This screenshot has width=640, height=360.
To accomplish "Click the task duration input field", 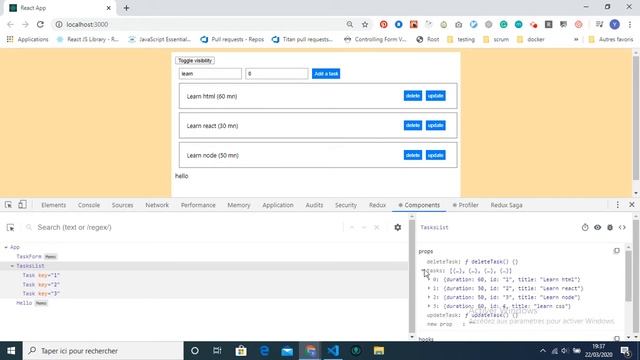I will pyautogui.click(x=277, y=73).
